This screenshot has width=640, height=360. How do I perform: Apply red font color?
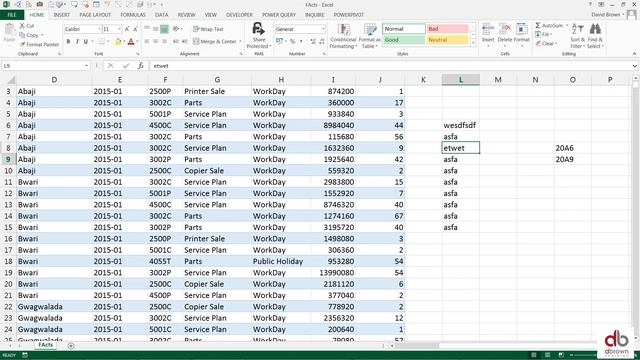131,41
